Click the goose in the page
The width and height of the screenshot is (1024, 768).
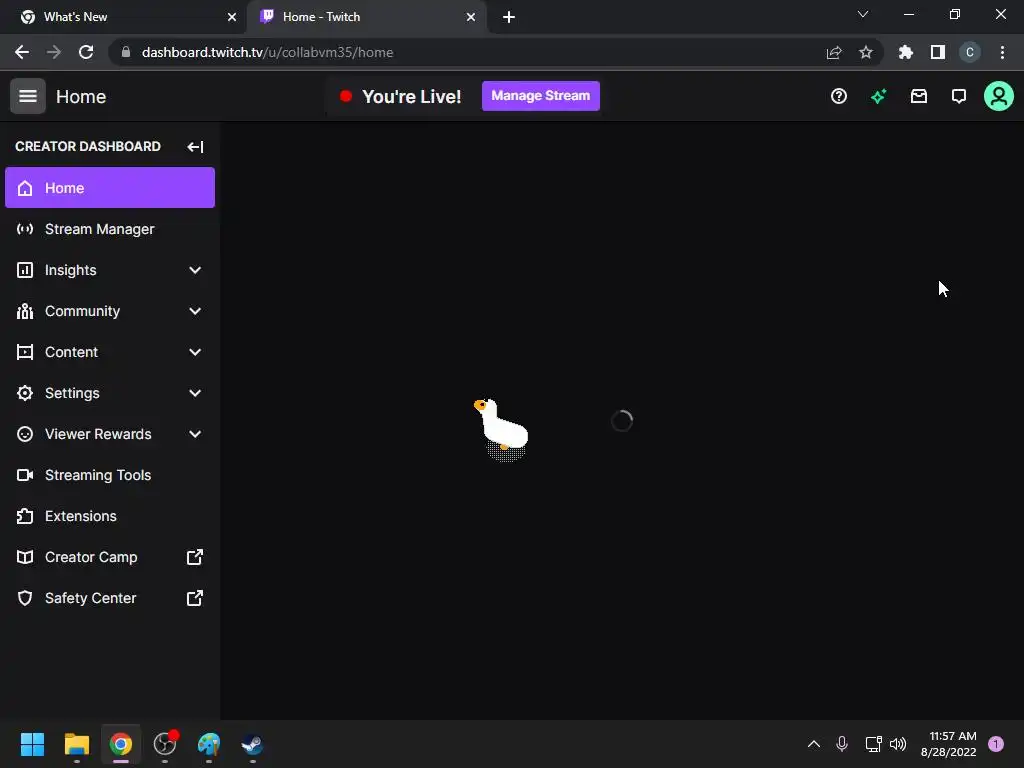point(502,429)
